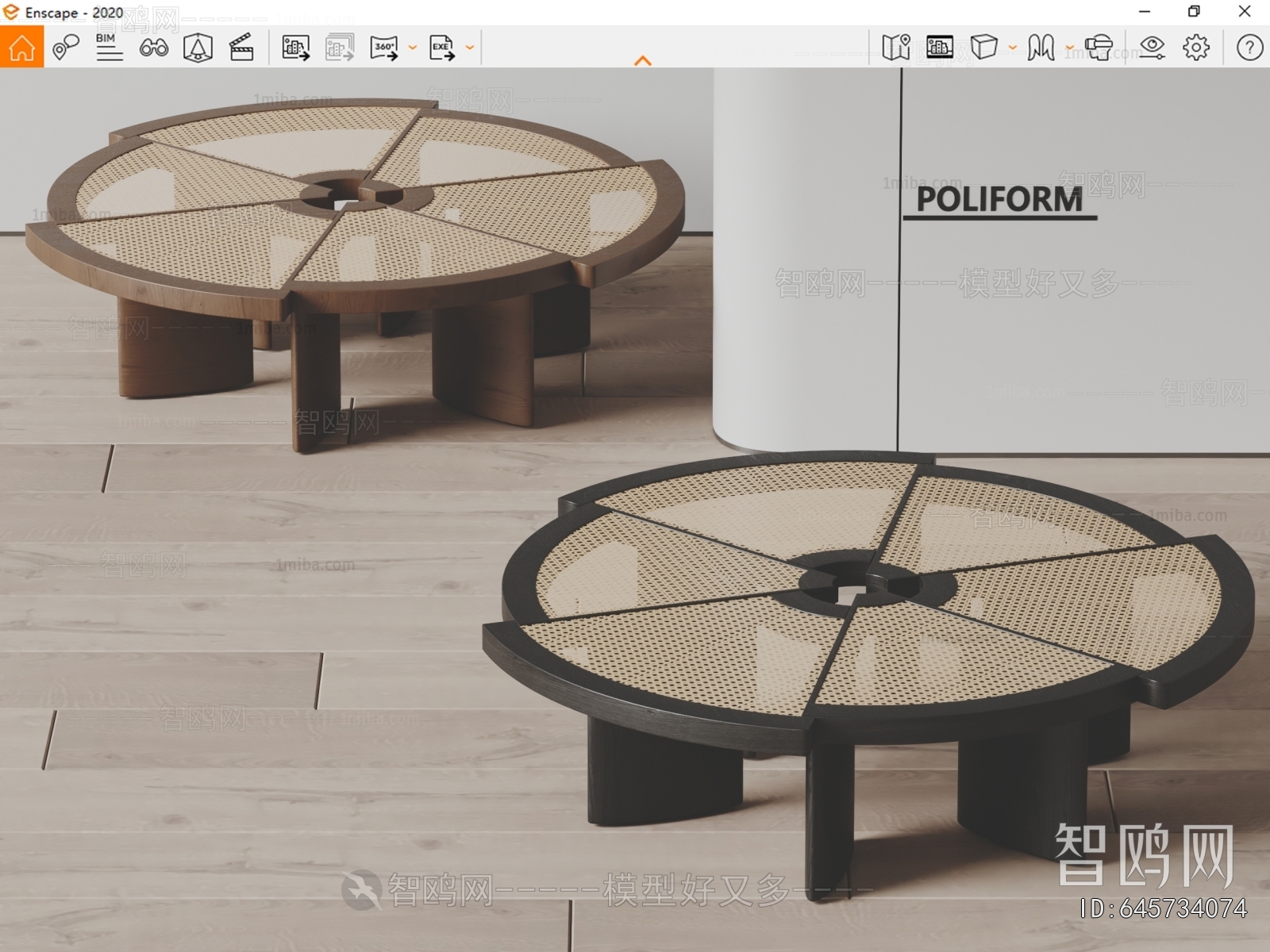Image resolution: width=1270 pixels, height=952 pixels.
Task: Expand the 360 panorama dropdown arrow
Action: click(x=413, y=48)
